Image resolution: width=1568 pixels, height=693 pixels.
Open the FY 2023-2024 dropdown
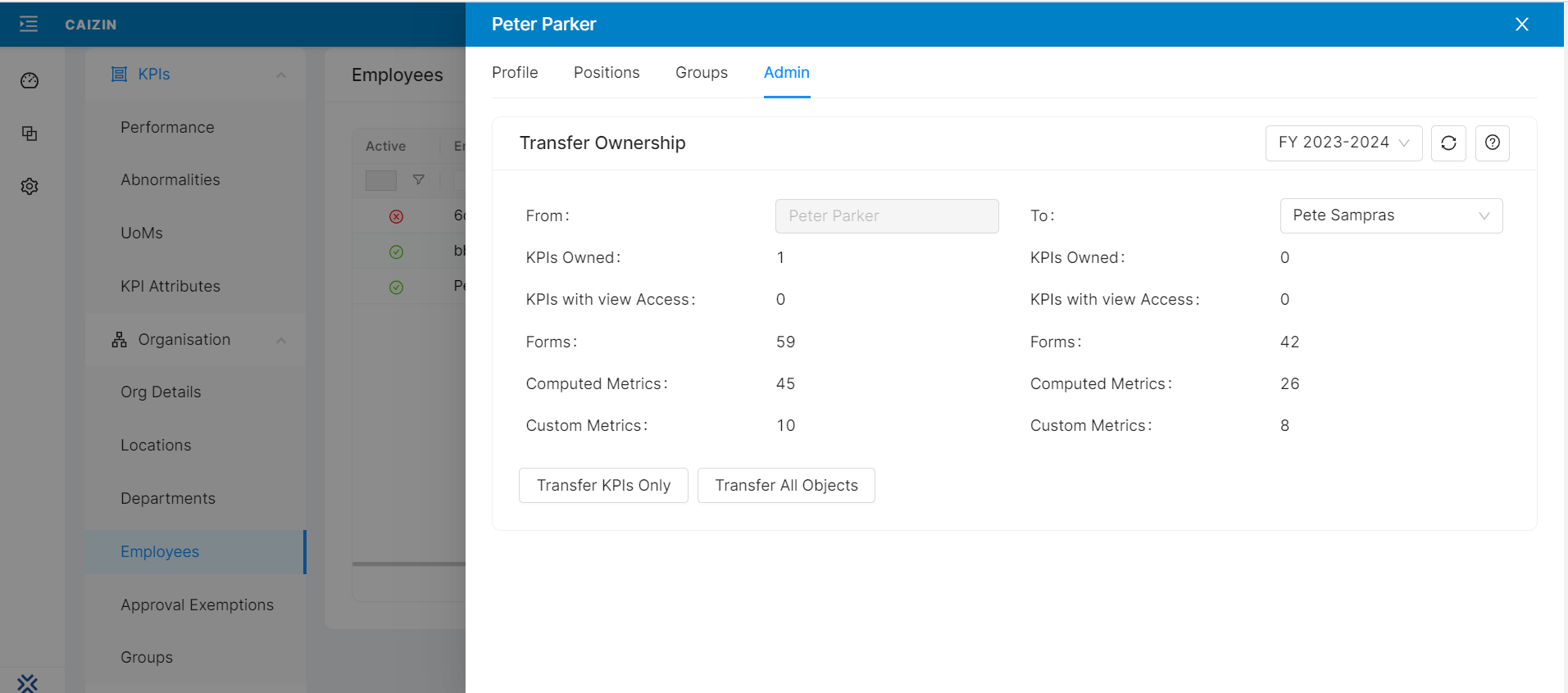[x=1343, y=143]
